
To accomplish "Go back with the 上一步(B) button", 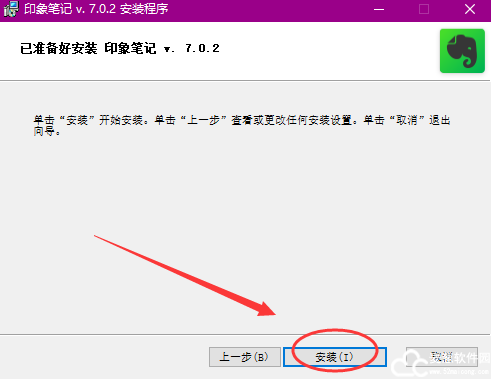I will 245,357.
